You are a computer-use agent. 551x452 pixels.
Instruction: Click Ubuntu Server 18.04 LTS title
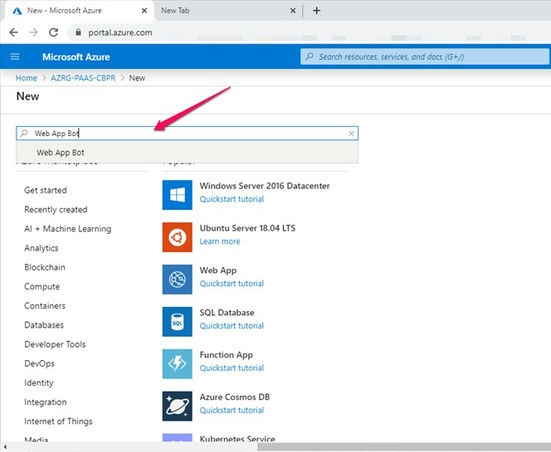tap(247, 228)
